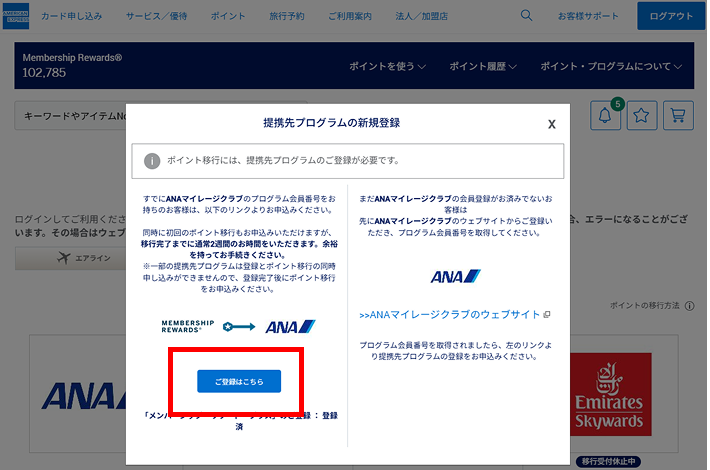Open お客様サポート link
The width and height of the screenshot is (710, 470).
click(x=590, y=16)
